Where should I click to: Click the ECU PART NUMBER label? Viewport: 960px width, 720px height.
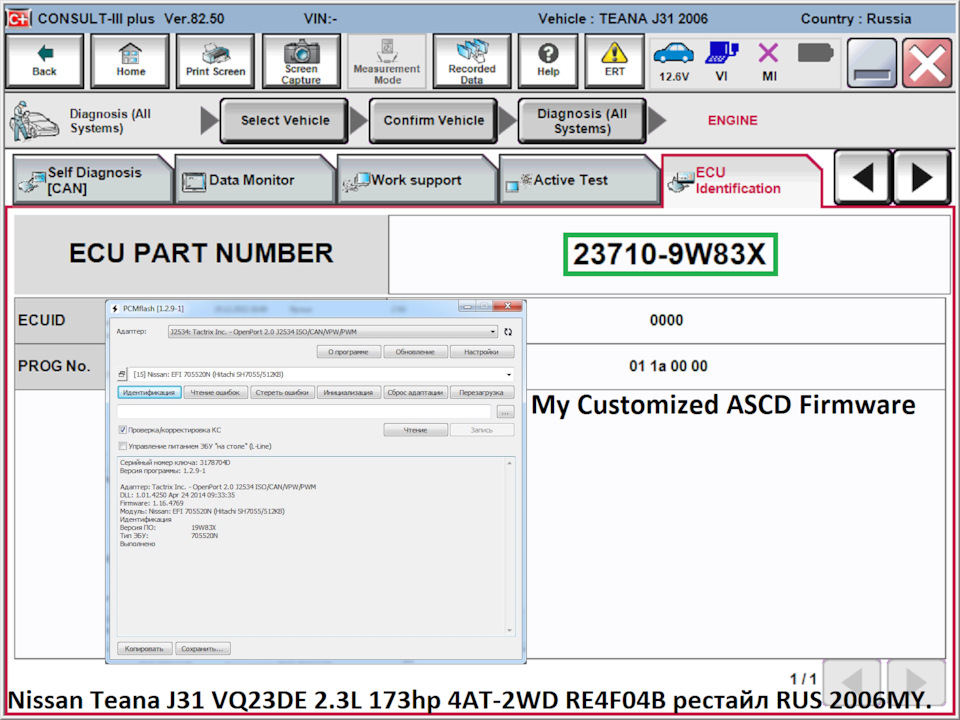pyautogui.click(x=201, y=253)
